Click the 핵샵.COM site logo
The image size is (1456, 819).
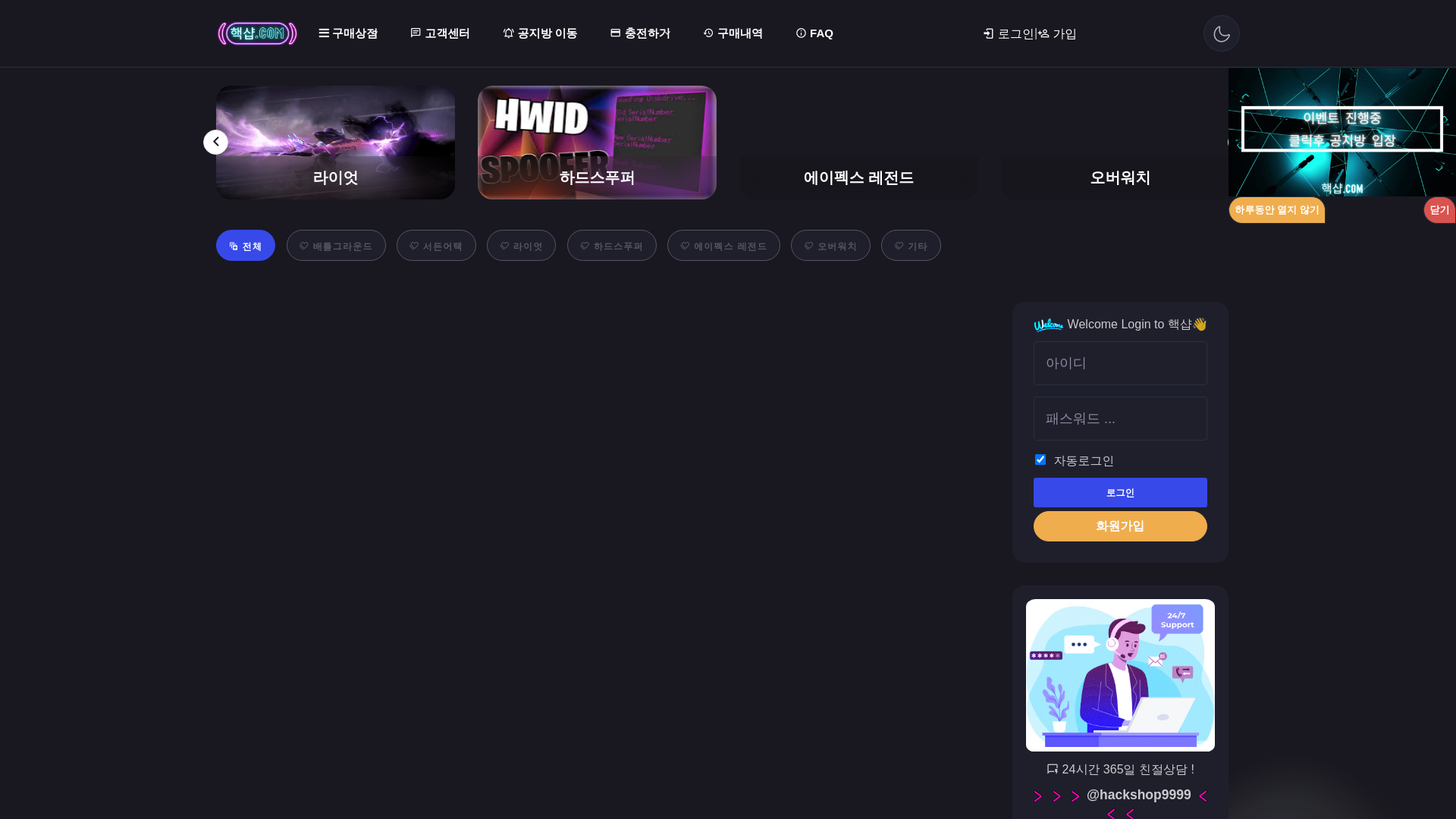point(257,33)
